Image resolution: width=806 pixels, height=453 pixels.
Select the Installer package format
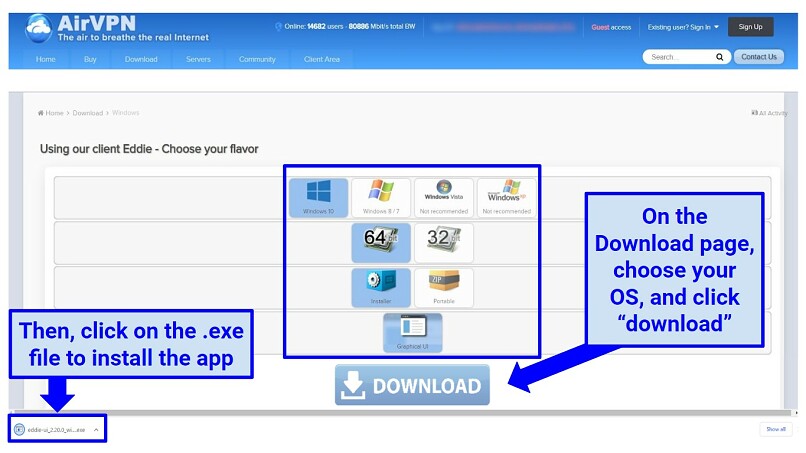point(380,287)
